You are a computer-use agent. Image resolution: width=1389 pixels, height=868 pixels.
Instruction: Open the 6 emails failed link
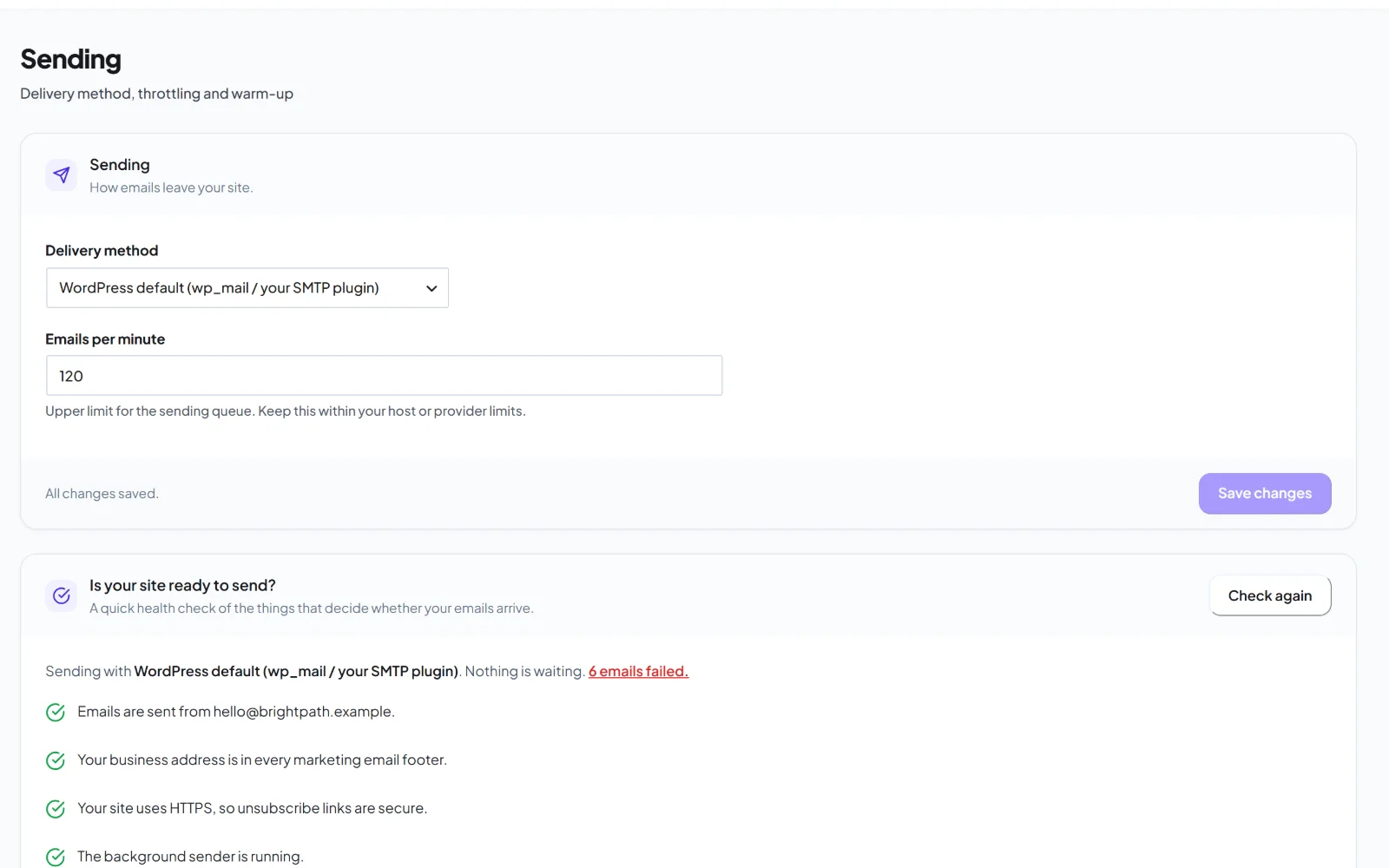pos(638,672)
